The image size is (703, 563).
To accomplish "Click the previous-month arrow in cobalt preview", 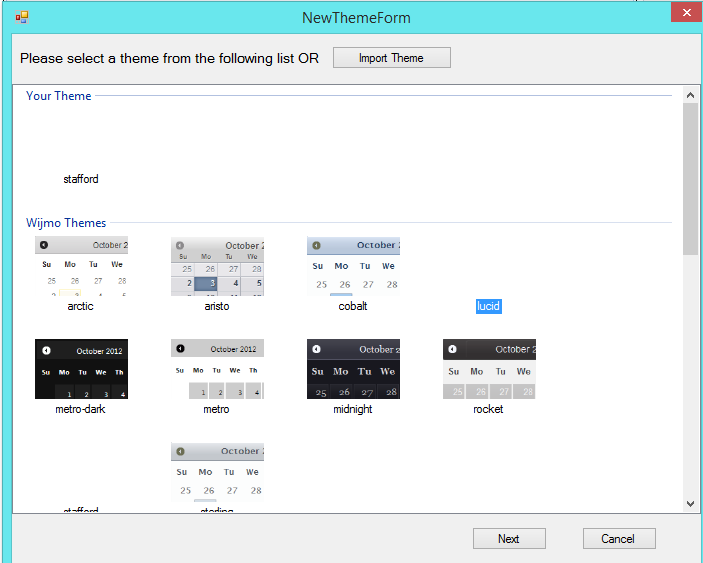I will (316, 245).
